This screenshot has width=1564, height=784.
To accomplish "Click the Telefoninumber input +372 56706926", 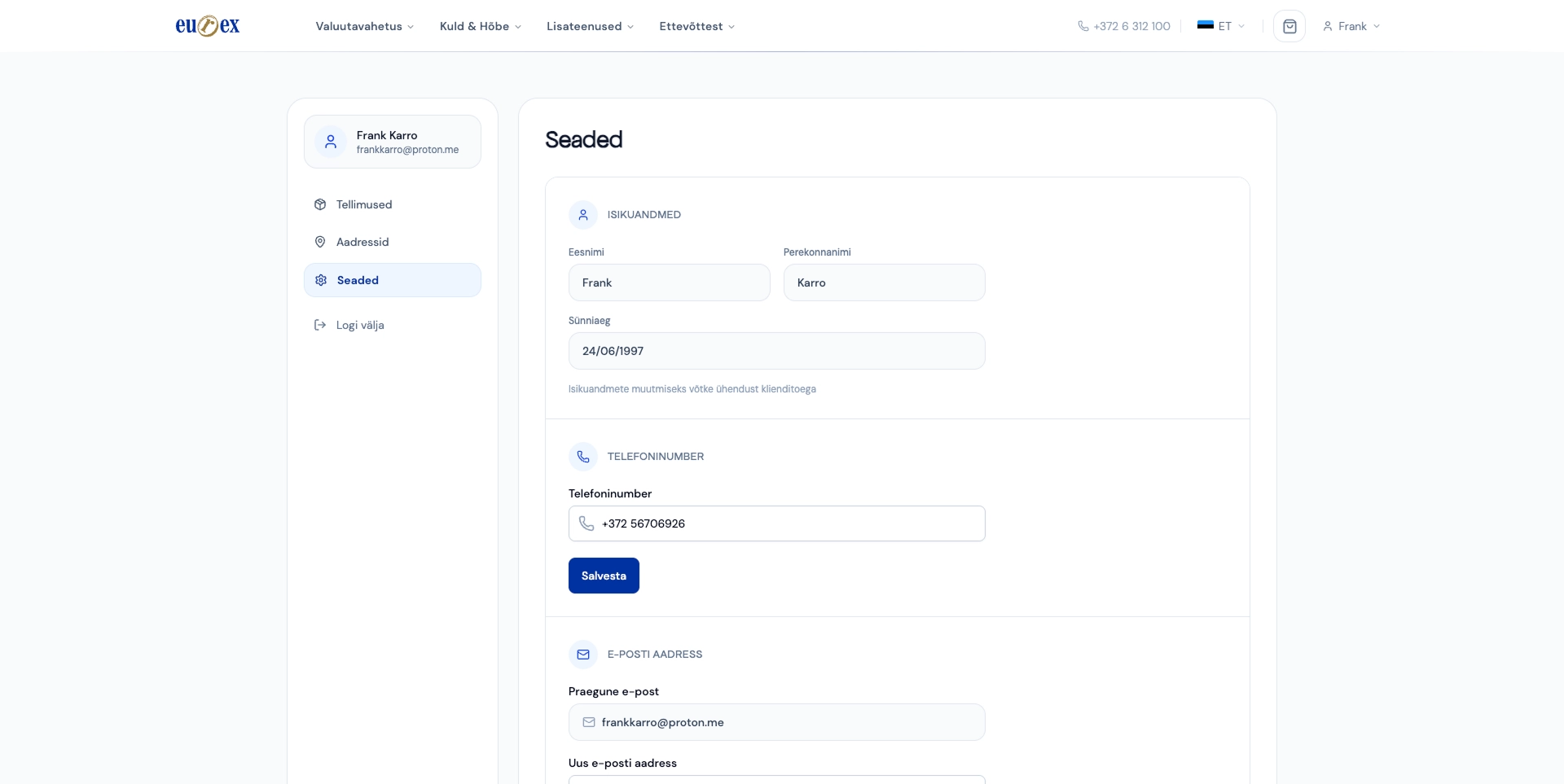I will pyautogui.click(x=777, y=523).
